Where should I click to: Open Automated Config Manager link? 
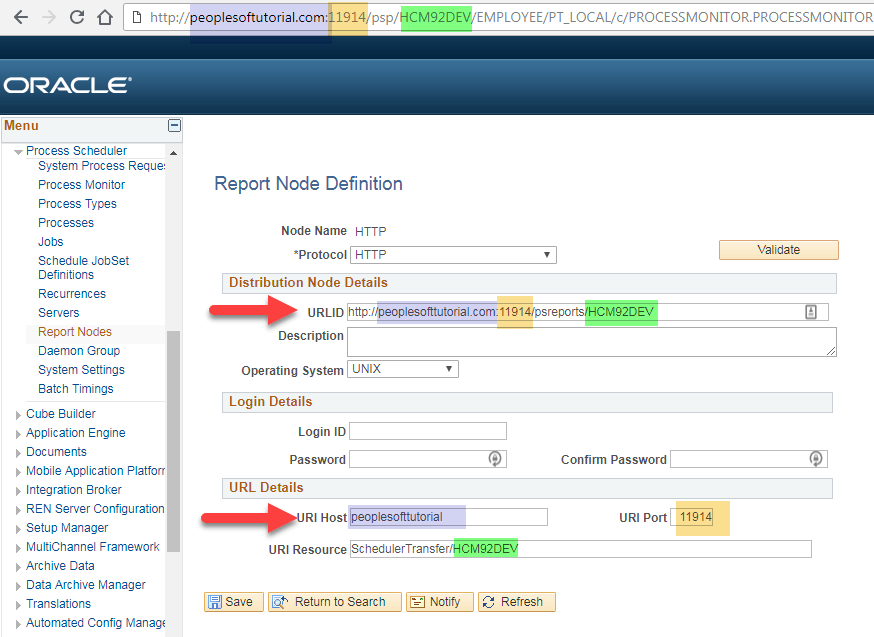[x=95, y=623]
